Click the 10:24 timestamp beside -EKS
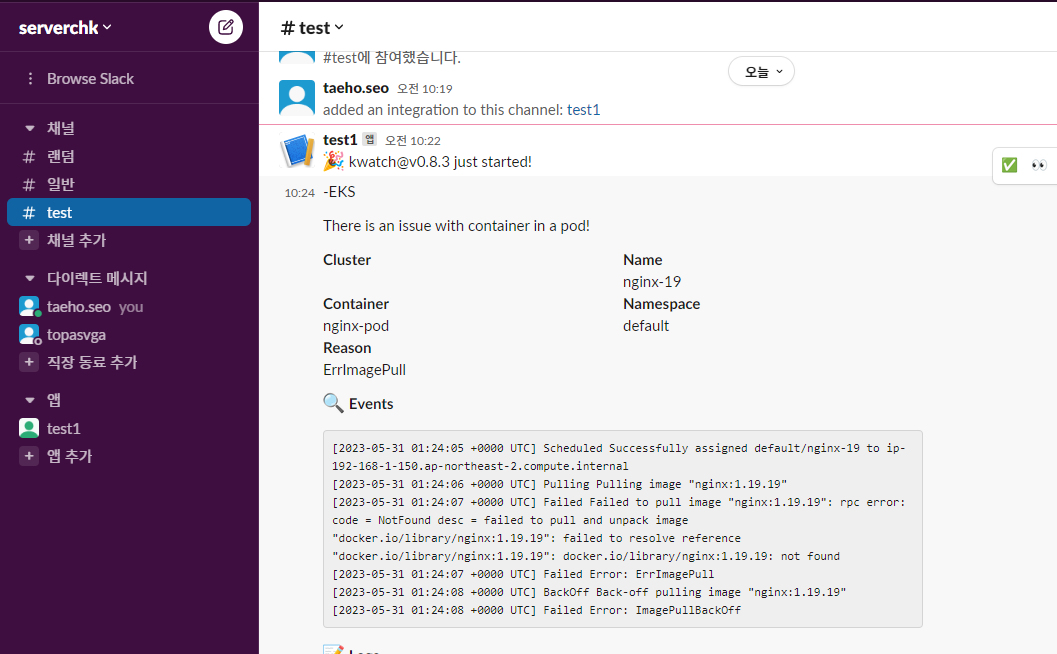This screenshot has width=1057, height=654. 299,193
